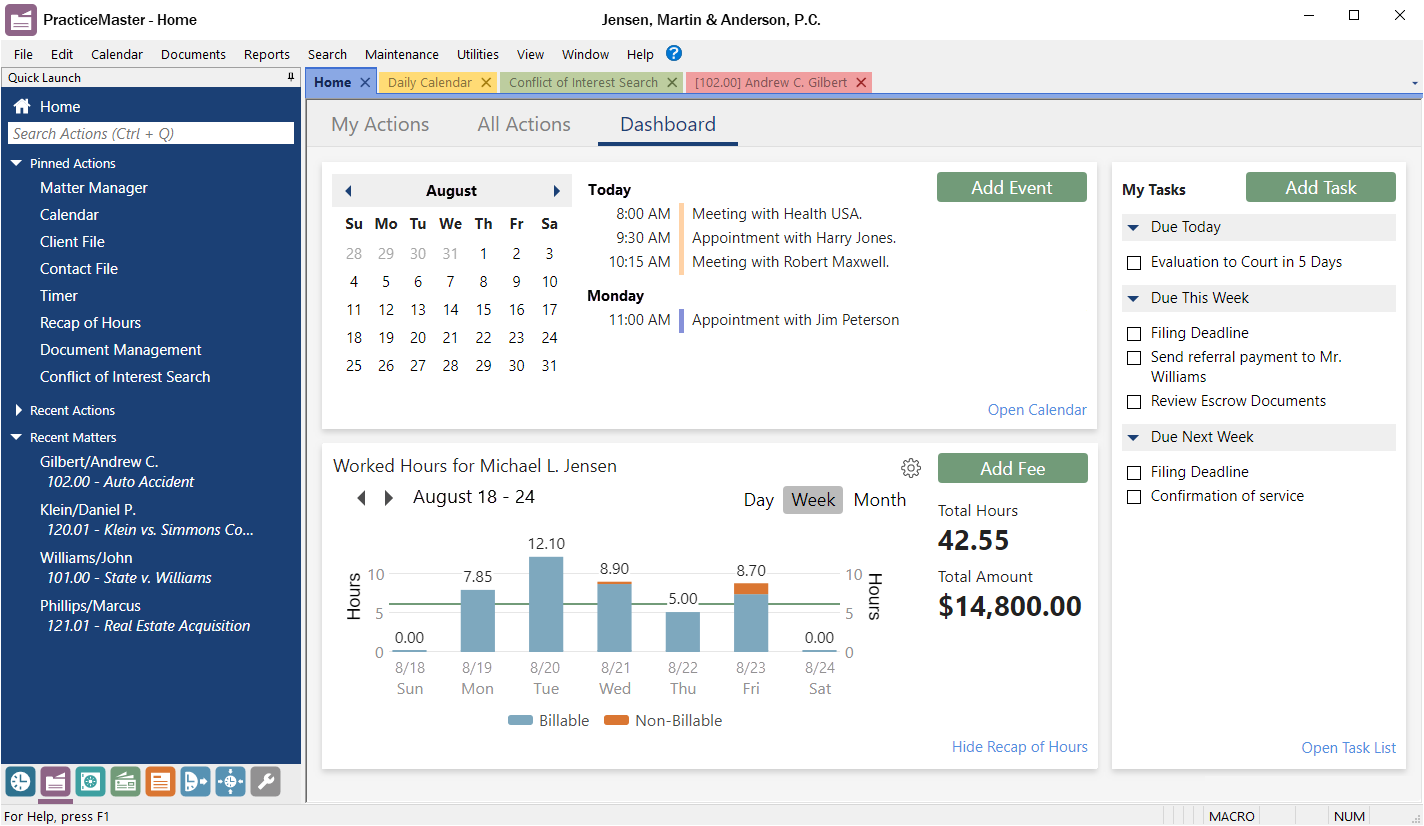Open recent matter Klein/Daniel P.
Screen dimensions: 1424x826
coord(147,520)
